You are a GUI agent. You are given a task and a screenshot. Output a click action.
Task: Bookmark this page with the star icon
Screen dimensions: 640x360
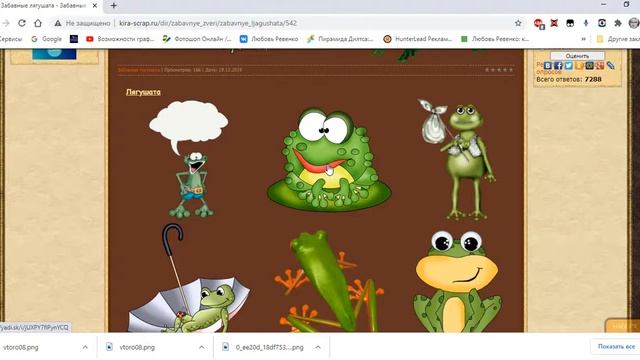click(518, 23)
